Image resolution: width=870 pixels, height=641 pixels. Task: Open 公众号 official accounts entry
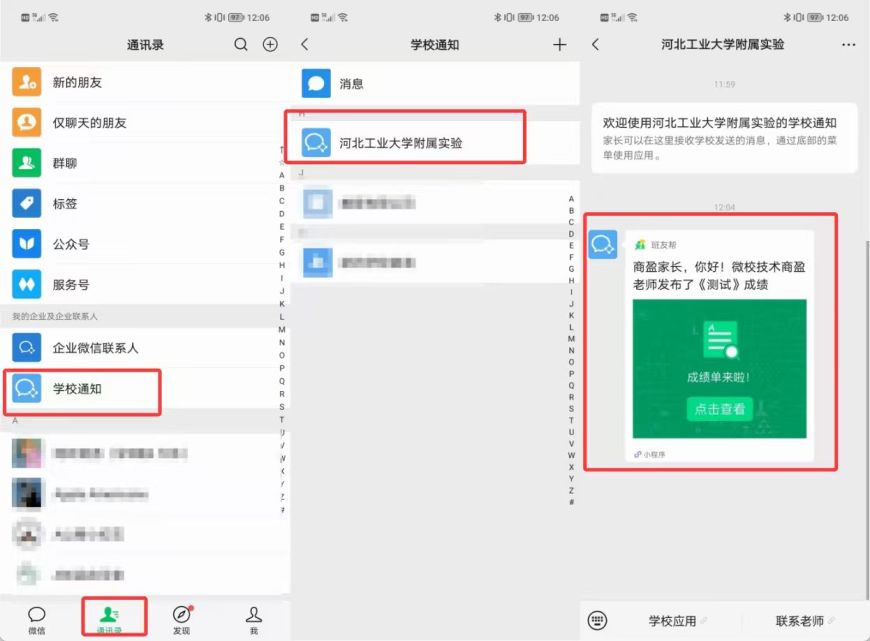pyautogui.click(x=70, y=244)
